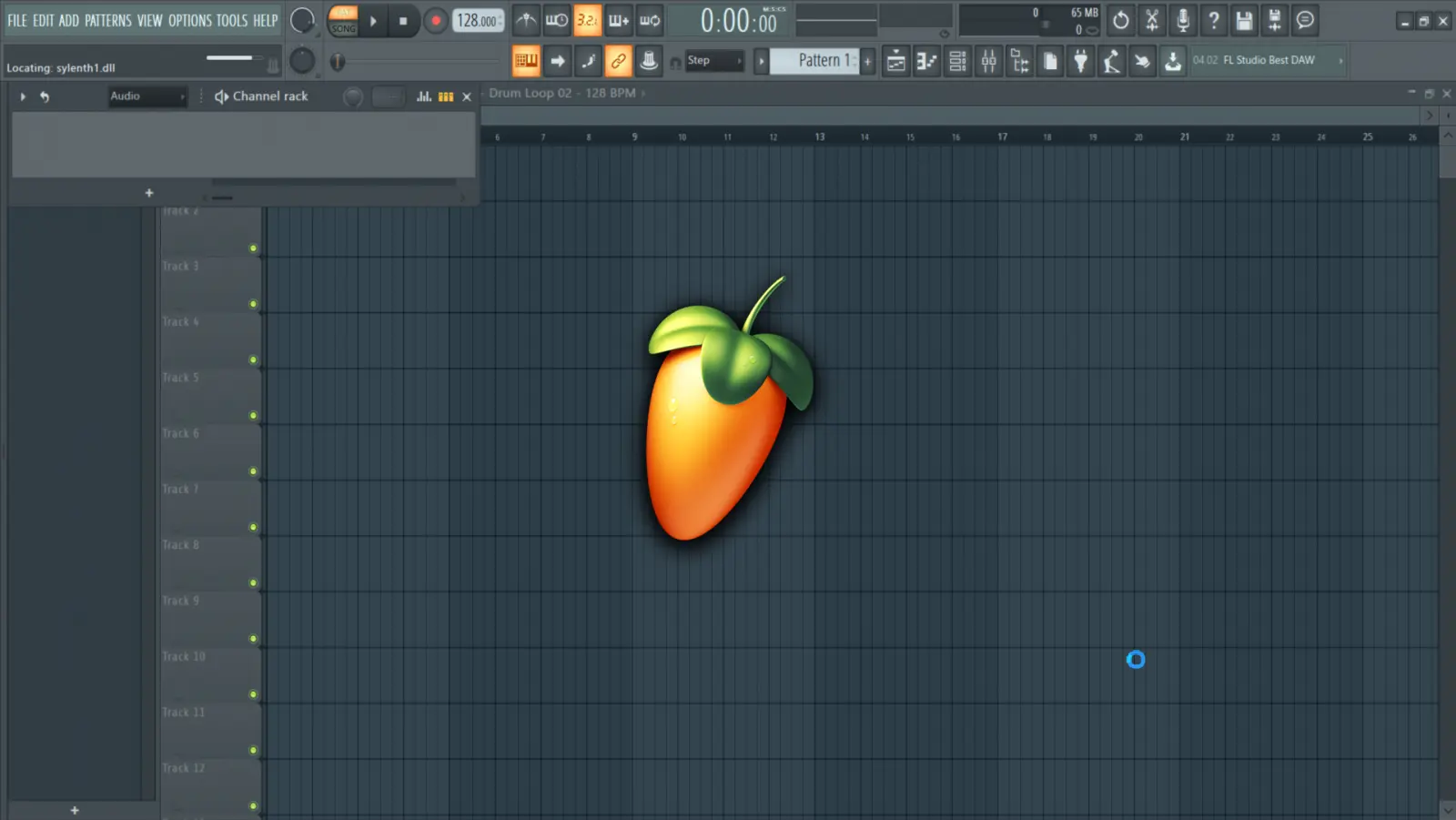Adjust the master pitch knob

[x=302, y=61]
